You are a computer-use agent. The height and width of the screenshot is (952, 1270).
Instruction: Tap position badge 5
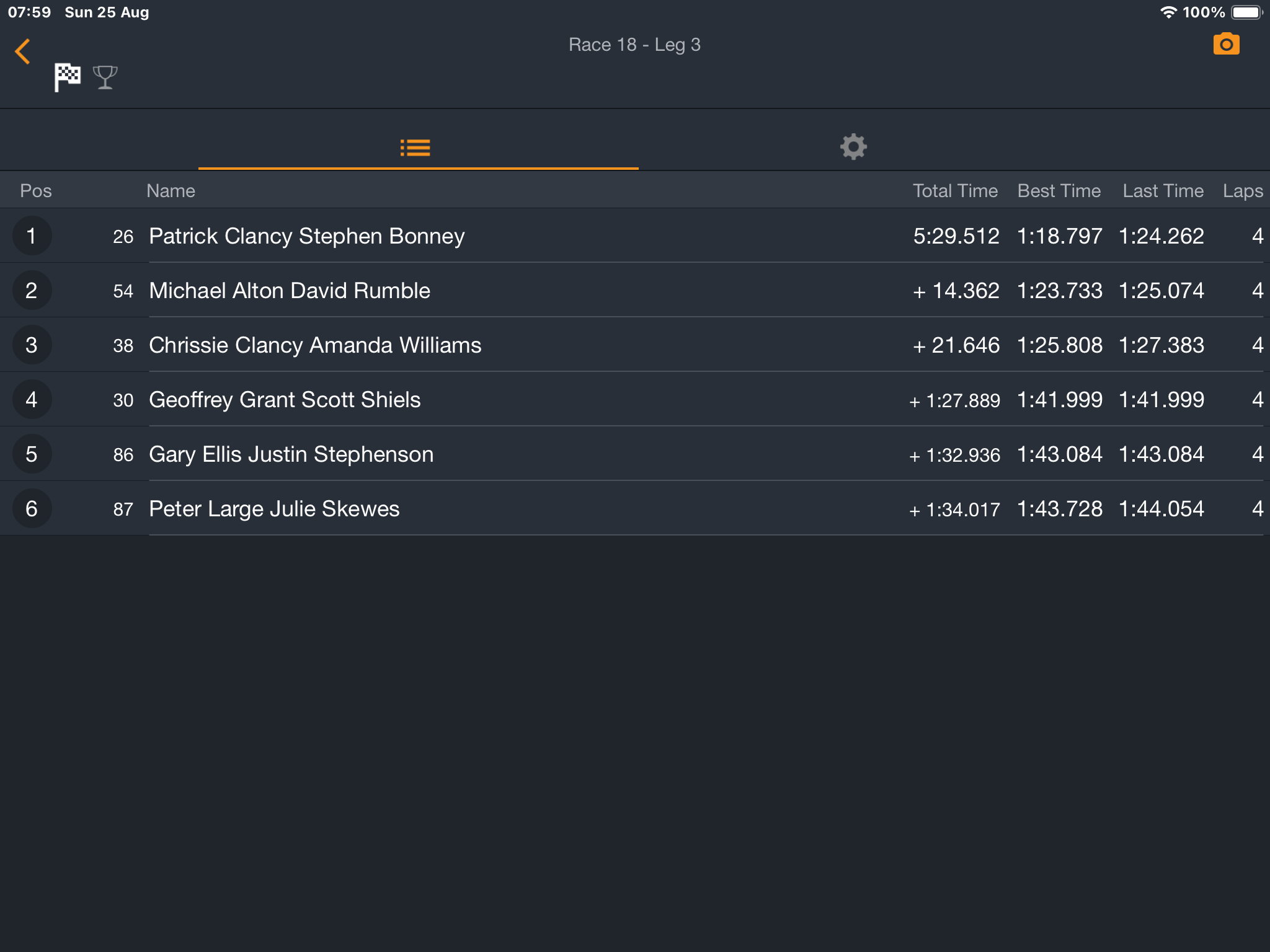pyautogui.click(x=32, y=454)
